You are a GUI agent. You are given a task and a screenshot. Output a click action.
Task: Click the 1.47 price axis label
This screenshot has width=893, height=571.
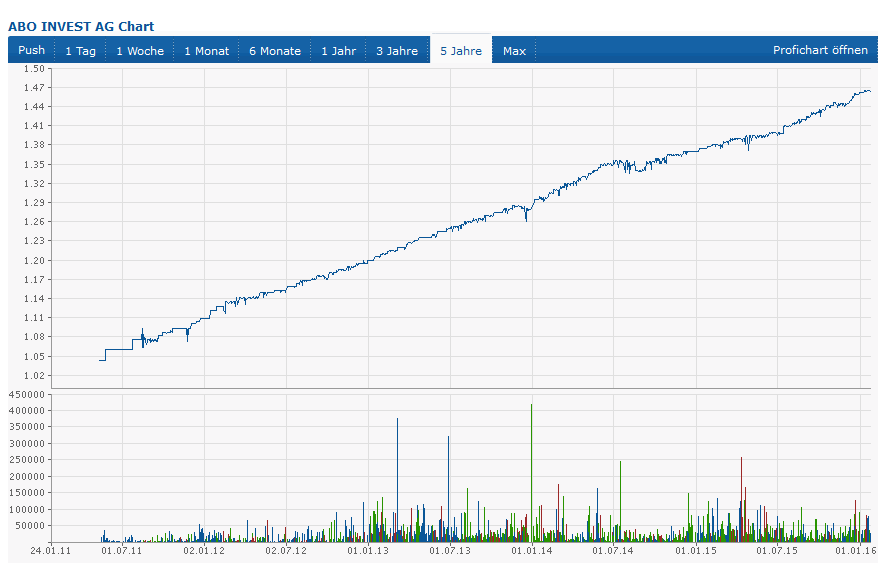34,88
